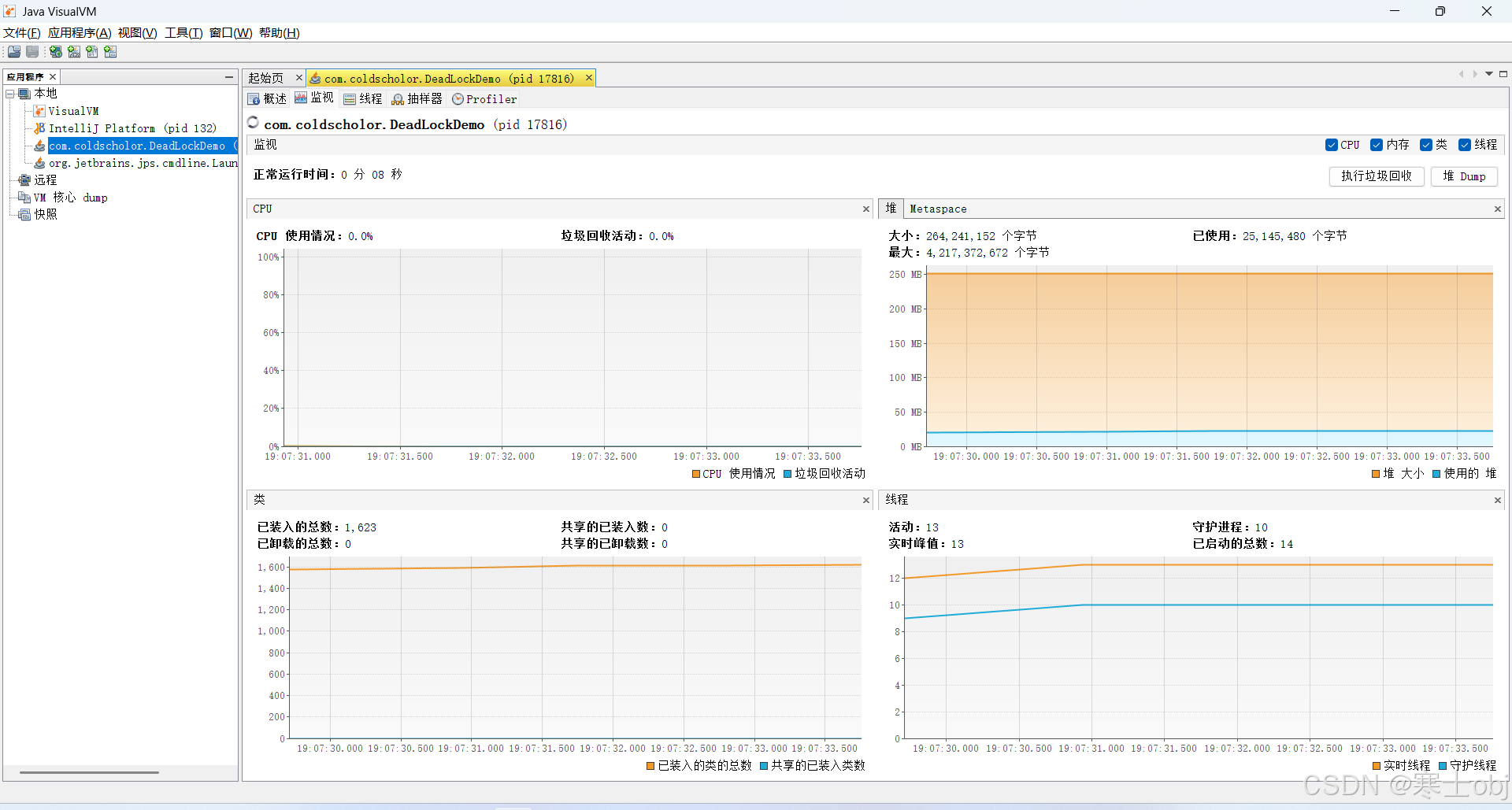Click the 监视 monitor chart icon
Screen dimensions: 1512x810
pyautogui.click(x=301, y=98)
